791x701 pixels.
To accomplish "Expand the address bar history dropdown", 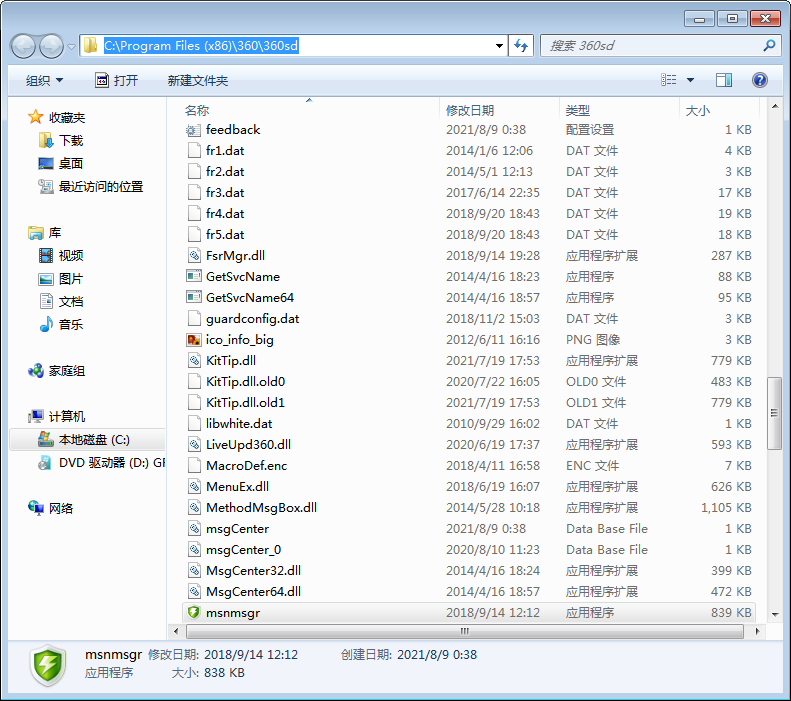I will (x=499, y=46).
